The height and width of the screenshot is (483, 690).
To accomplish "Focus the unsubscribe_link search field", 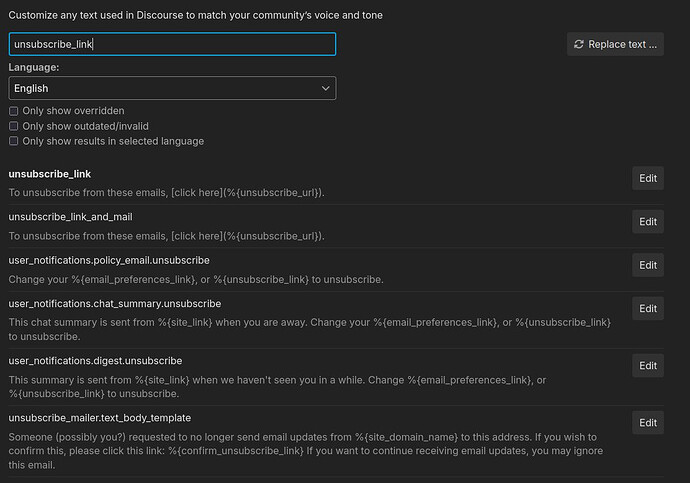I will (172, 44).
